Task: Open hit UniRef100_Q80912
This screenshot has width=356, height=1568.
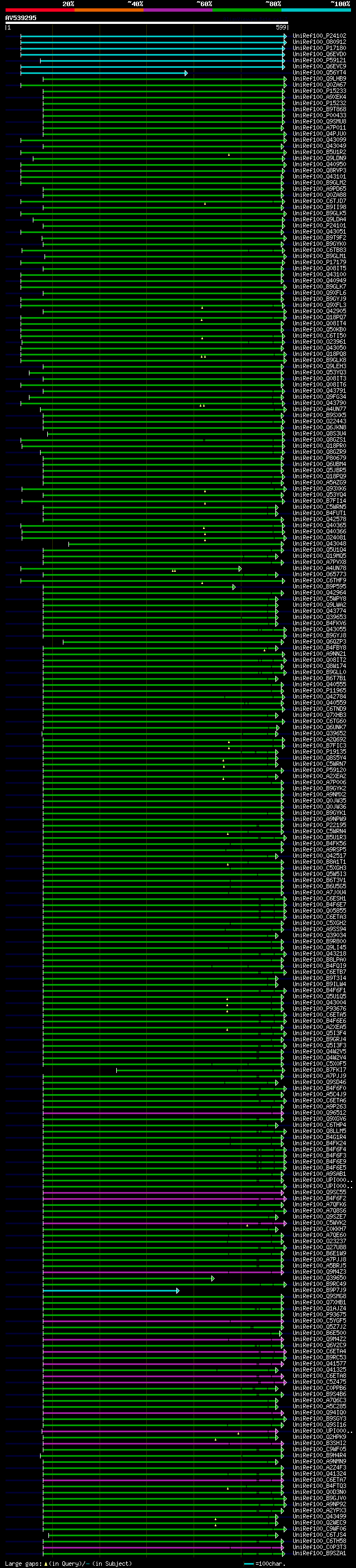Action: point(319,42)
